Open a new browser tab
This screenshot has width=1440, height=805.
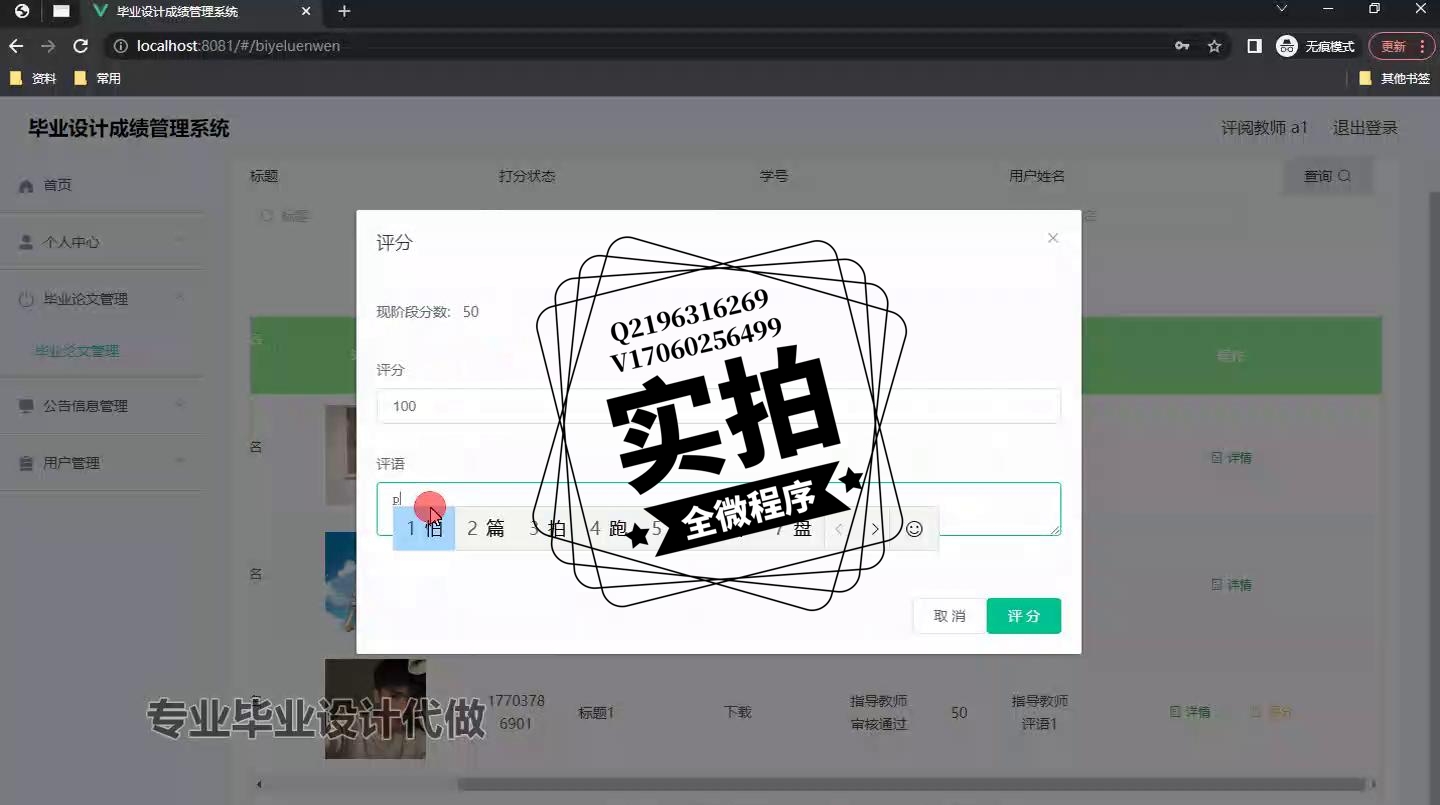[x=344, y=11]
